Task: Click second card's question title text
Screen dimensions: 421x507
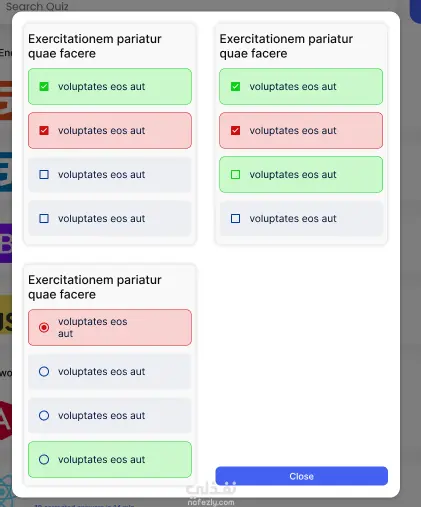Action: (x=286, y=46)
